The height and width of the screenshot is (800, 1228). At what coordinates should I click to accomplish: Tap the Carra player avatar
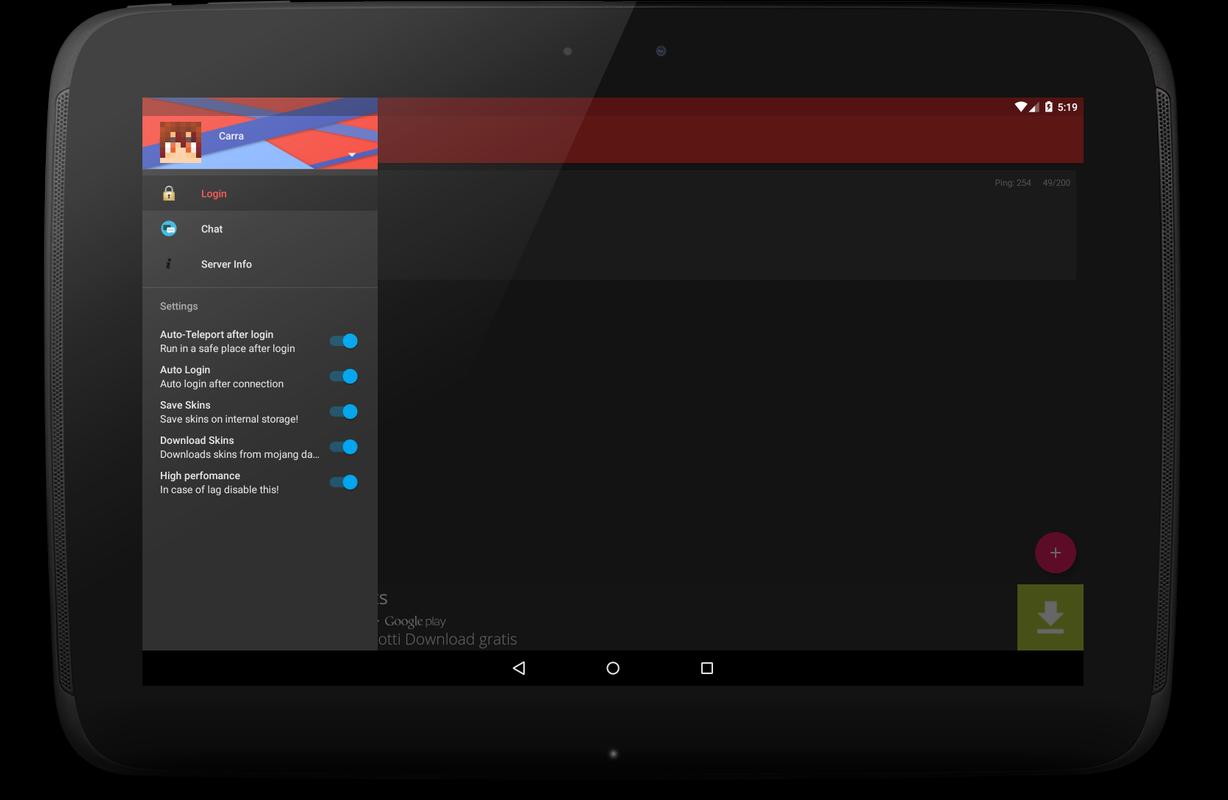178,140
